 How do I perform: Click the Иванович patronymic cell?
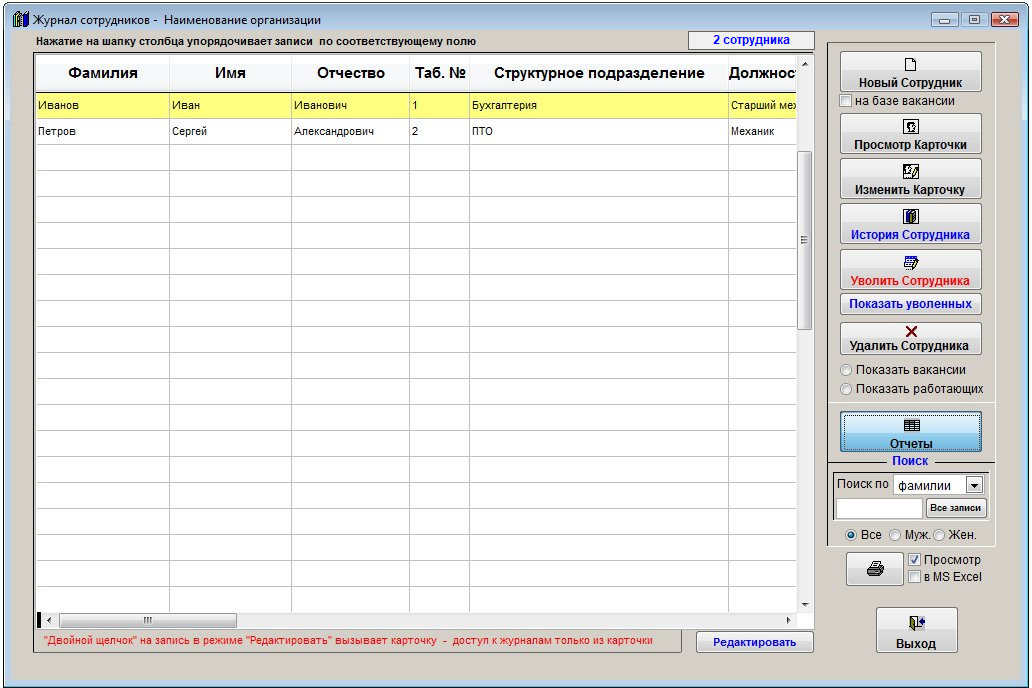350,105
